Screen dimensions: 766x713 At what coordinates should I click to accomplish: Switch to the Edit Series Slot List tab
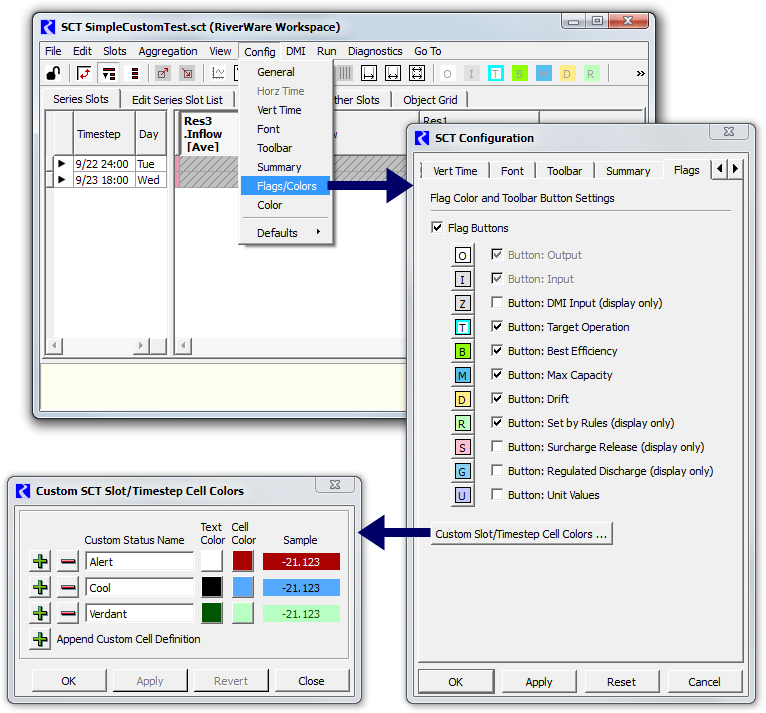point(177,100)
